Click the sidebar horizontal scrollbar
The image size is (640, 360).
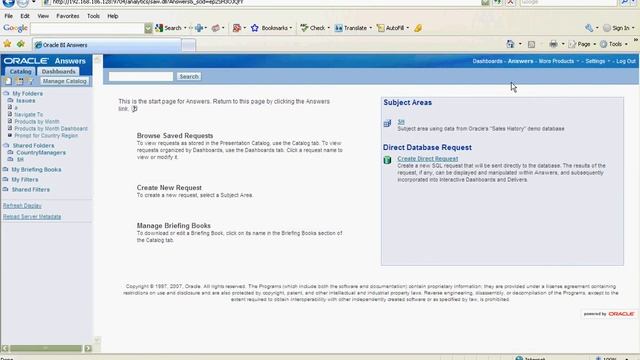(x=46, y=348)
